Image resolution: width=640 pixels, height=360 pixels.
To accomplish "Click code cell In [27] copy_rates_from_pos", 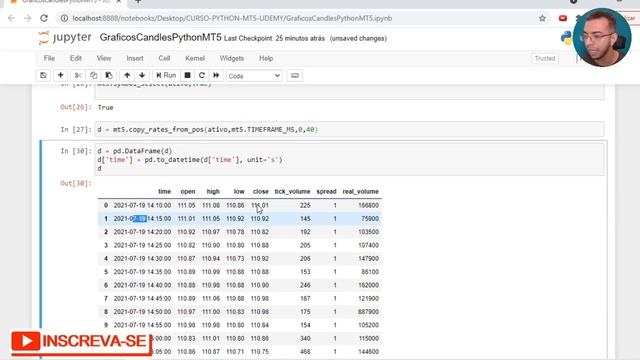I will point(349,129).
